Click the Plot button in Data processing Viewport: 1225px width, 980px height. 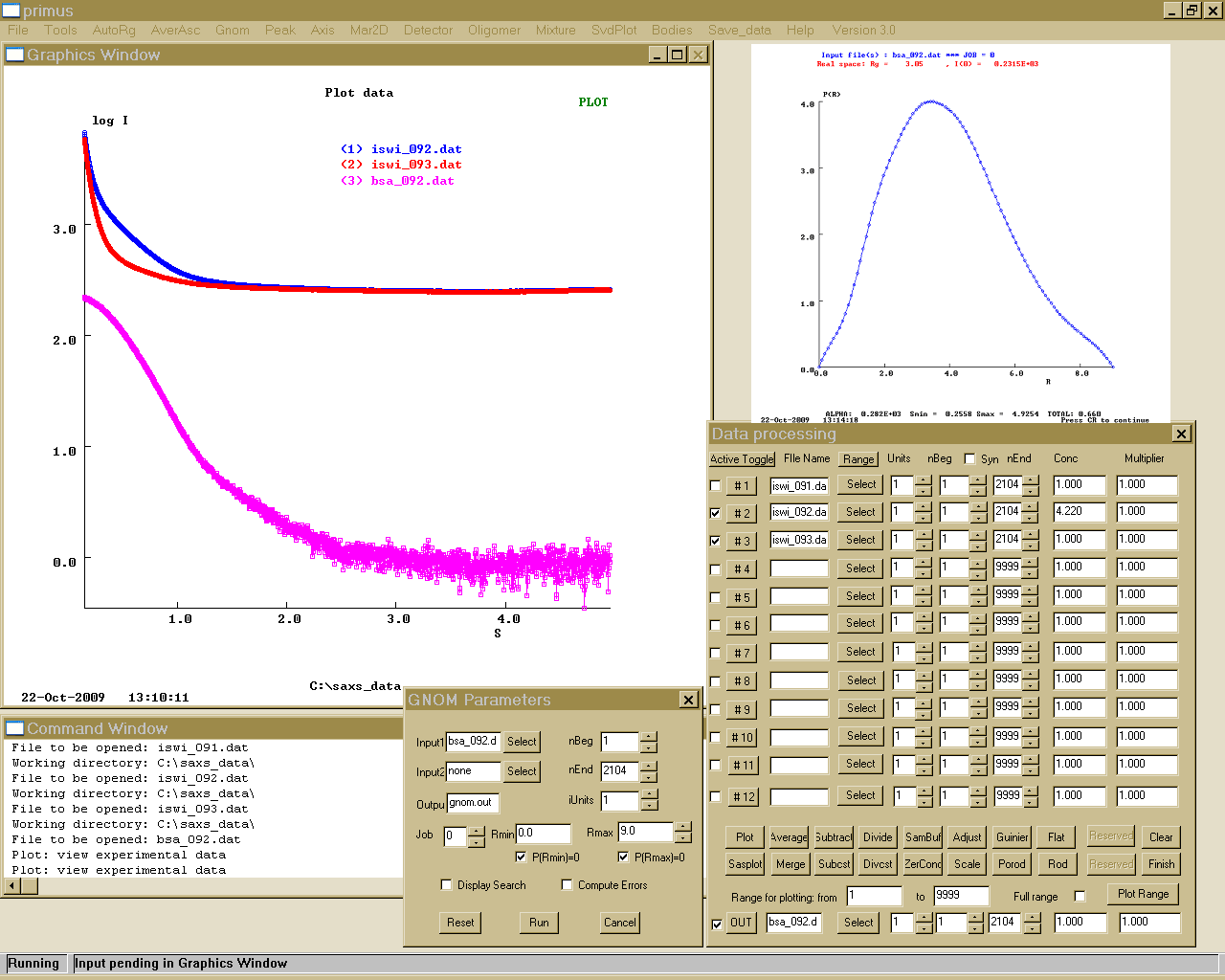coord(745,836)
